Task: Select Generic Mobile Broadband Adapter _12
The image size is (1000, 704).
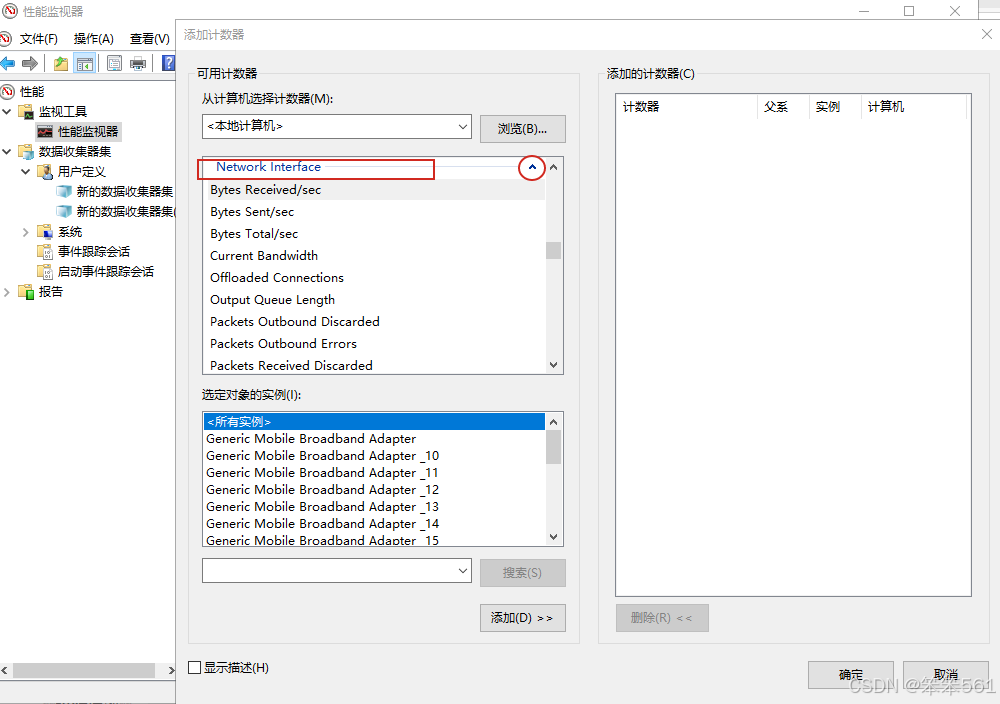Action: (374, 490)
